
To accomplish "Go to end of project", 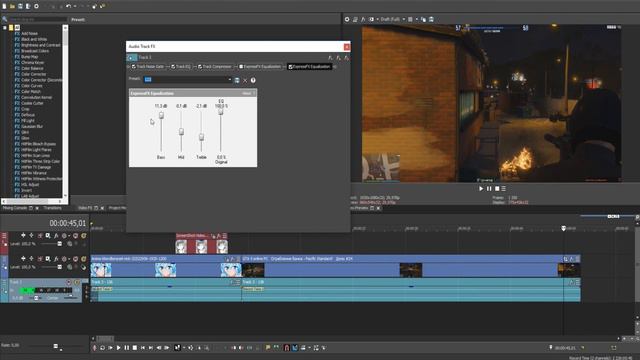I will click(x=151, y=348).
